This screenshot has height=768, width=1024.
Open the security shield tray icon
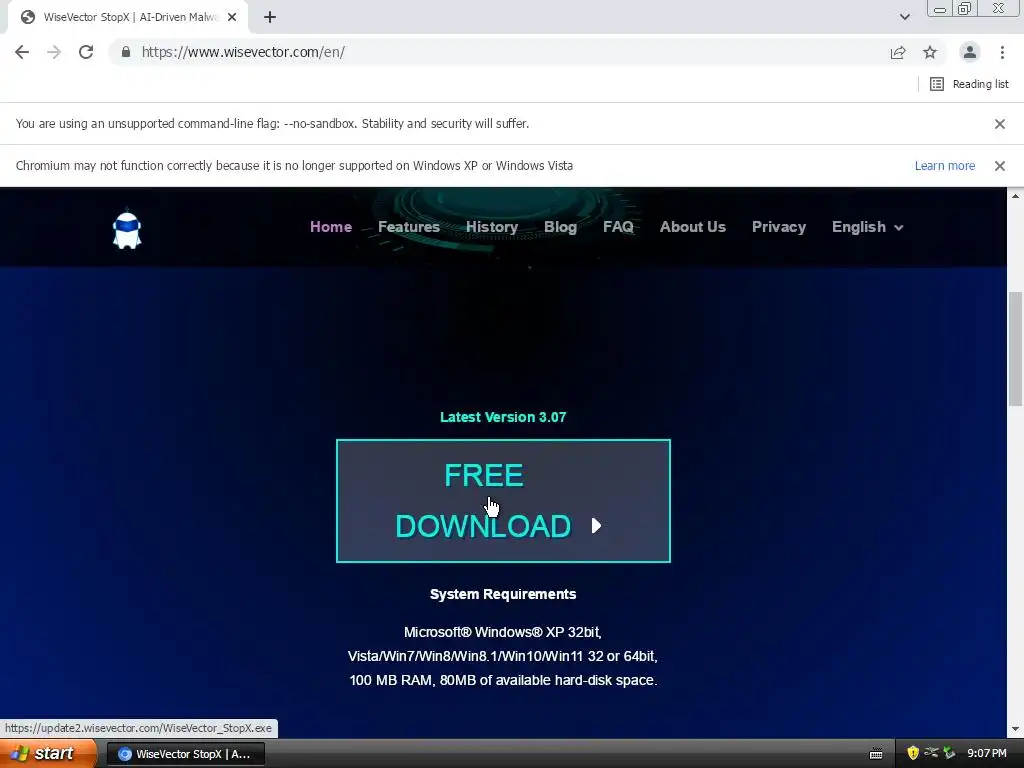tap(913, 754)
